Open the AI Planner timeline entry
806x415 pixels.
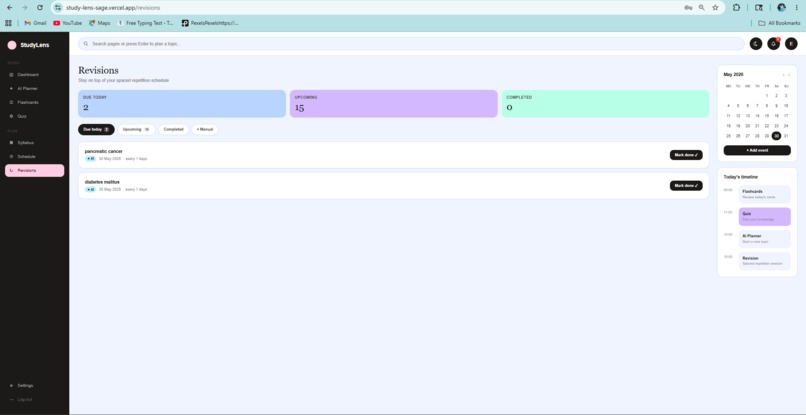(765, 239)
